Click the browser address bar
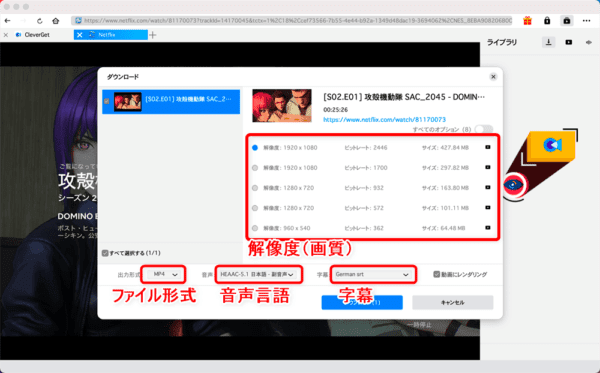600x373 pixels. [292, 21]
